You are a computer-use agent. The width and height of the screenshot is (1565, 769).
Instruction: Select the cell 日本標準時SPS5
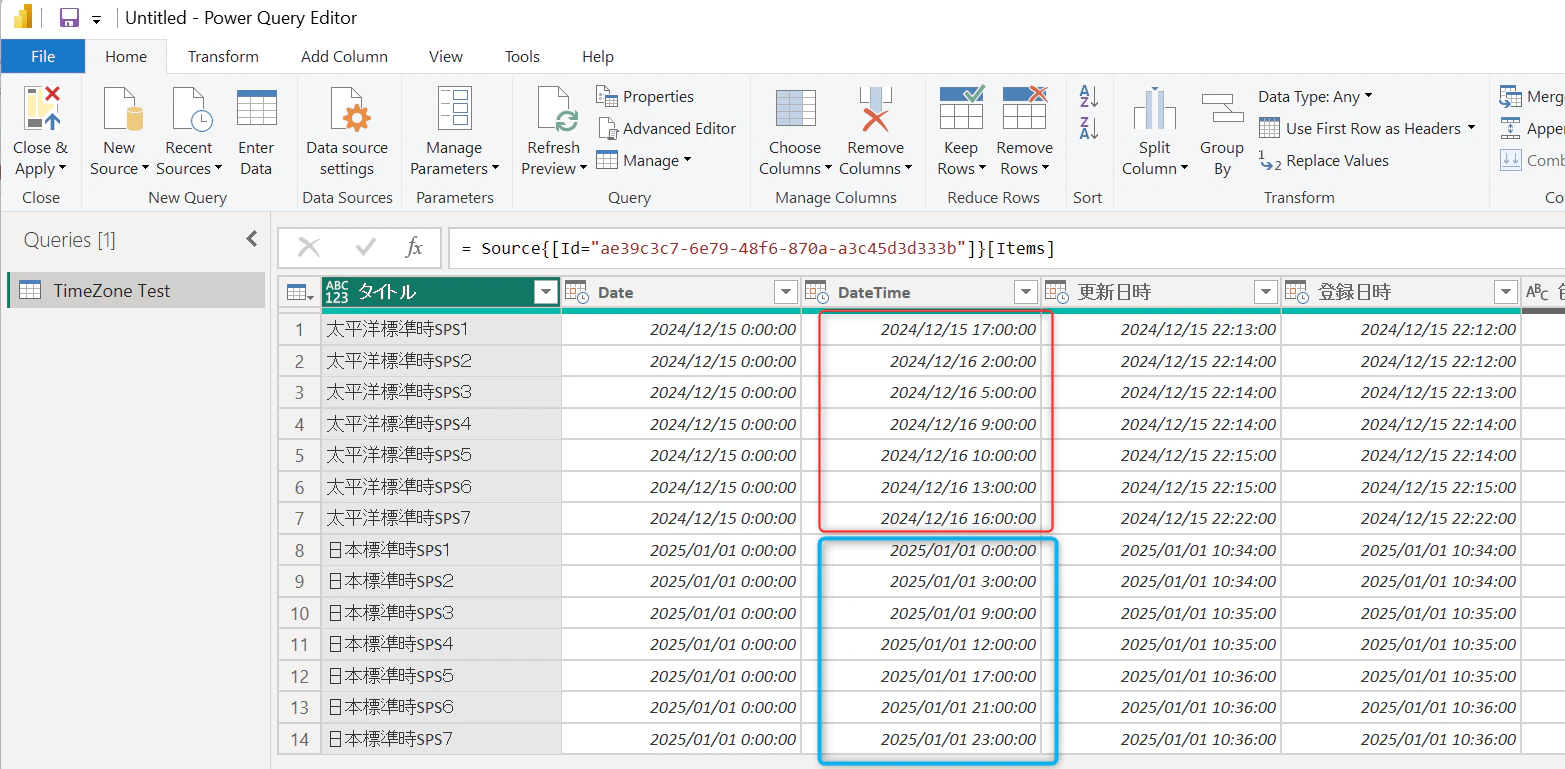pyautogui.click(x=441, y=676)
